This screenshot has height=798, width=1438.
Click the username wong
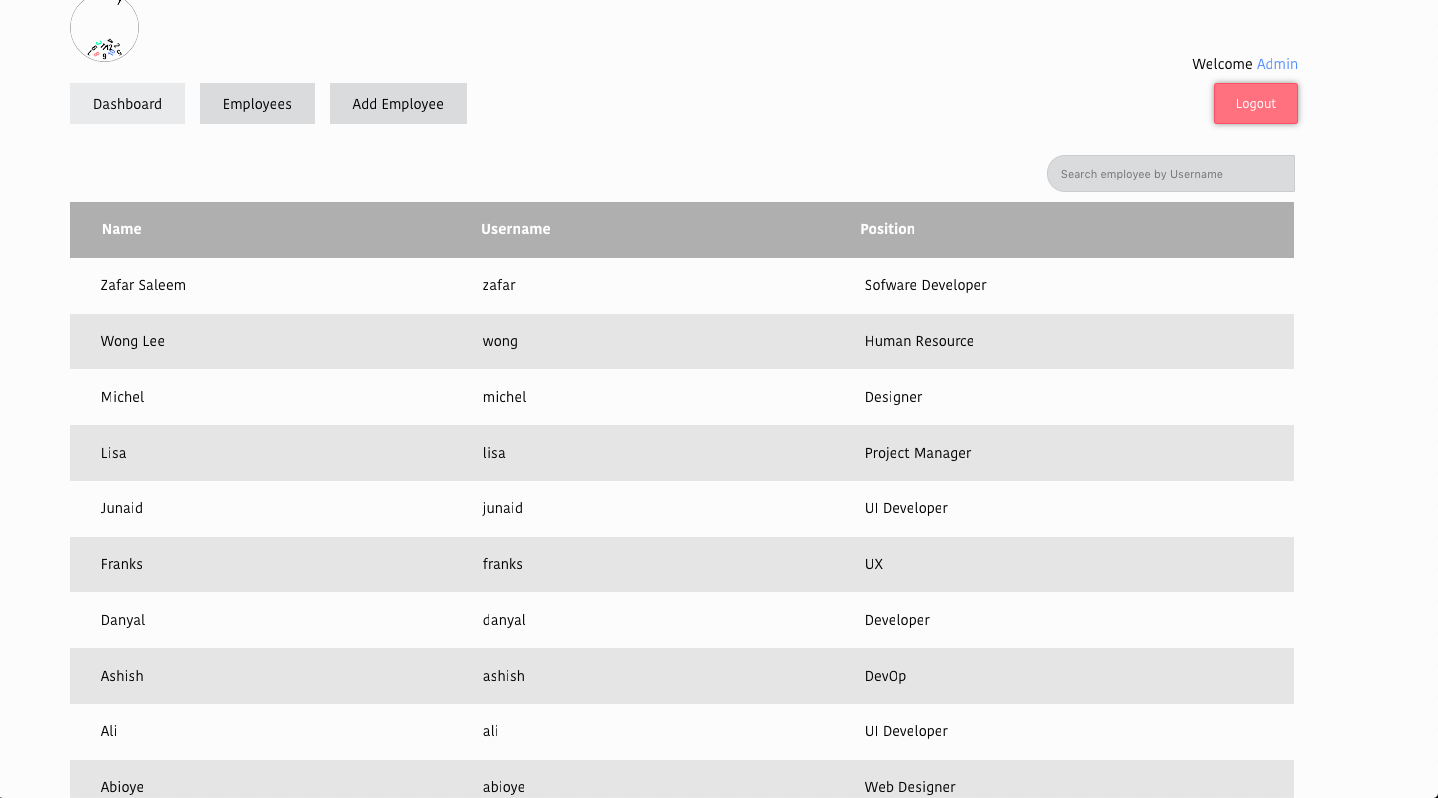(500, 341)
